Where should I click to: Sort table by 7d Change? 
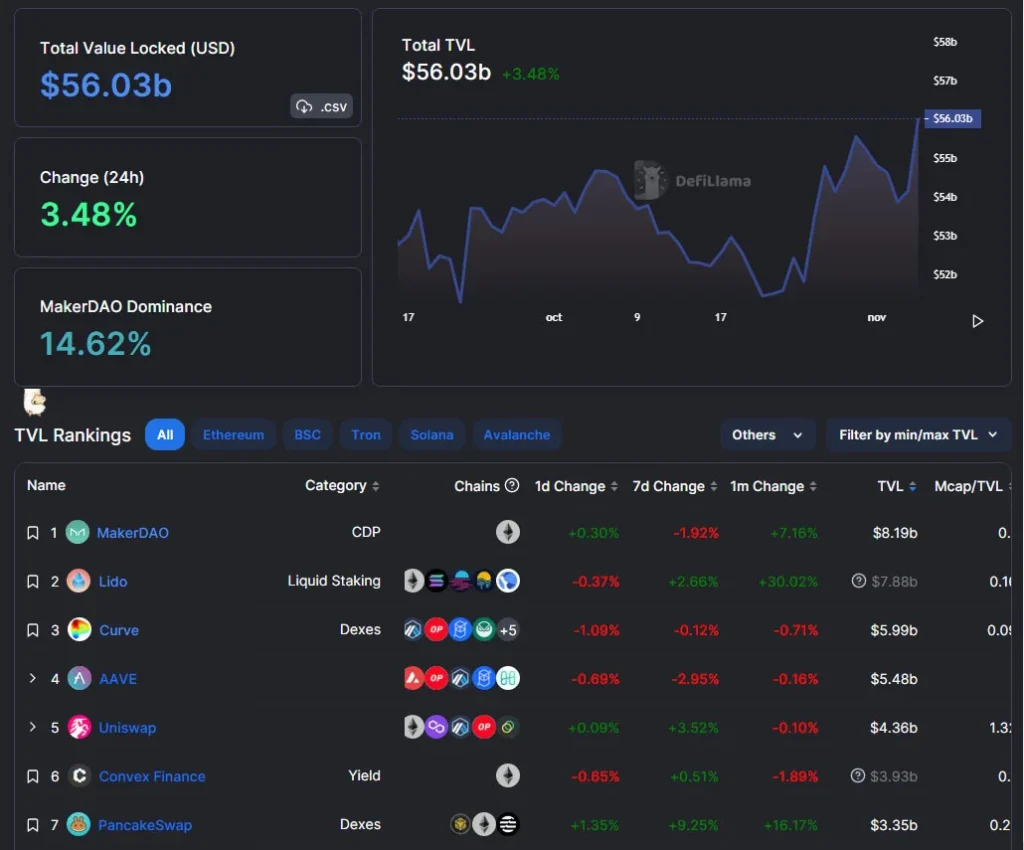(x=675, y=486)
